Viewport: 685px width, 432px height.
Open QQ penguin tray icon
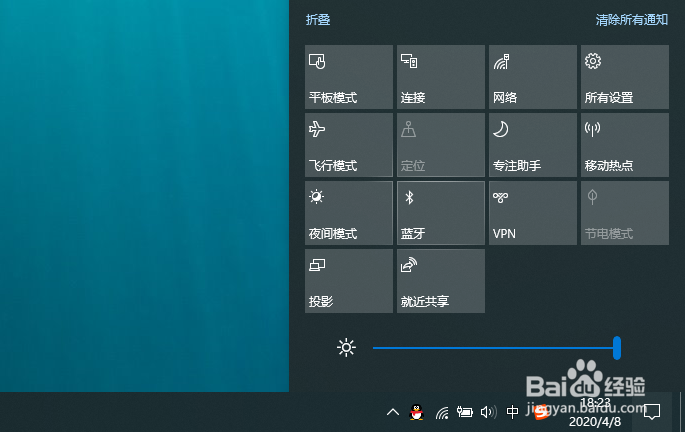point(416,412)
